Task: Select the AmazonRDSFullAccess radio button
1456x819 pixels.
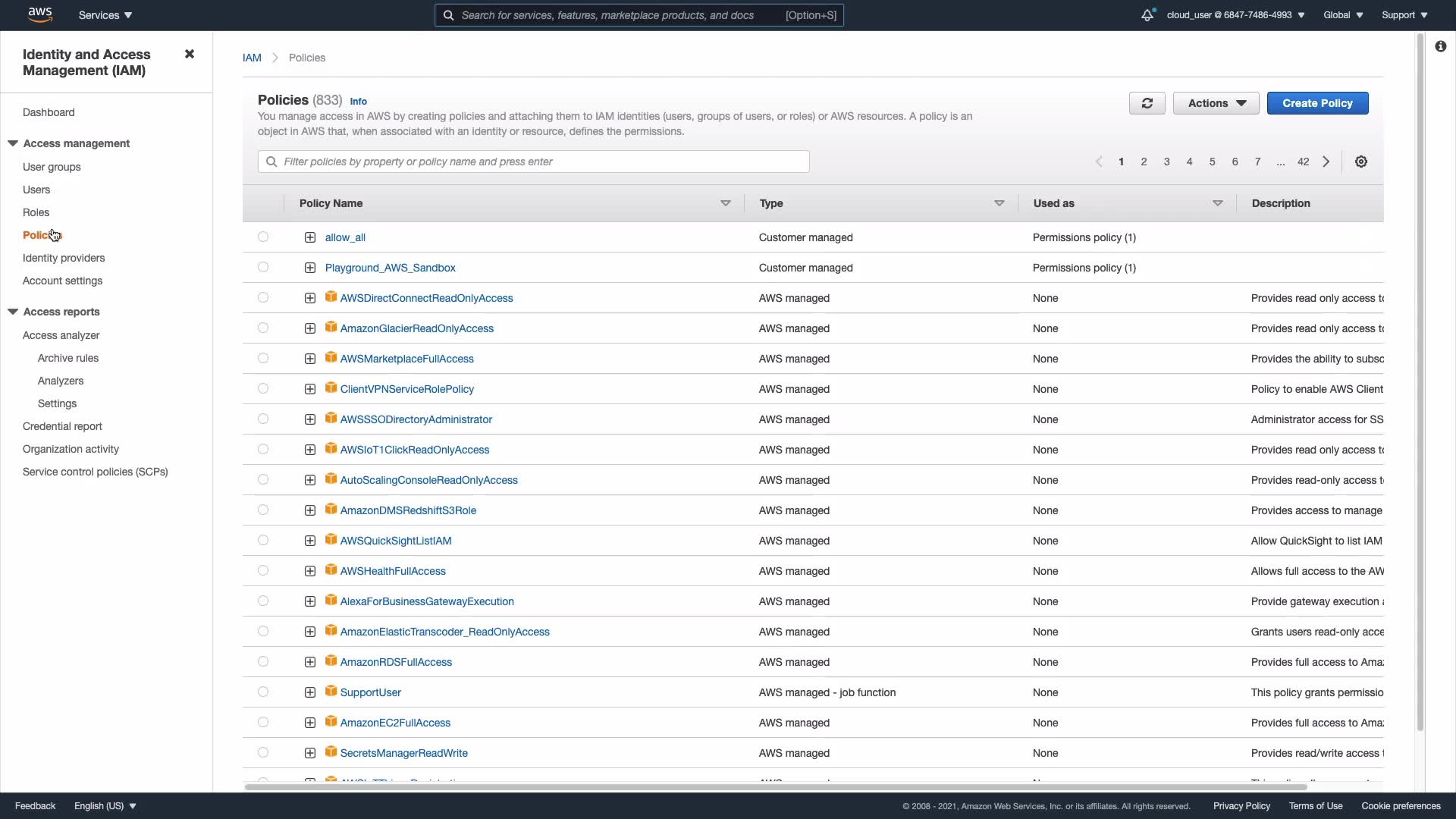Action: click(263, 661)
